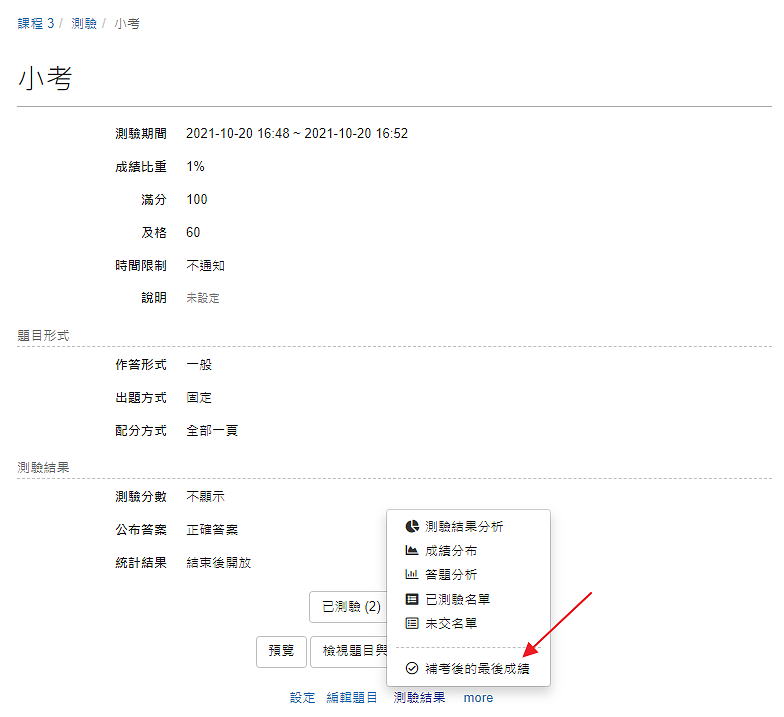The image size is (784, 717).
Task: Expand the 測驗結果 dropdown link
Action: click(419, 698)
